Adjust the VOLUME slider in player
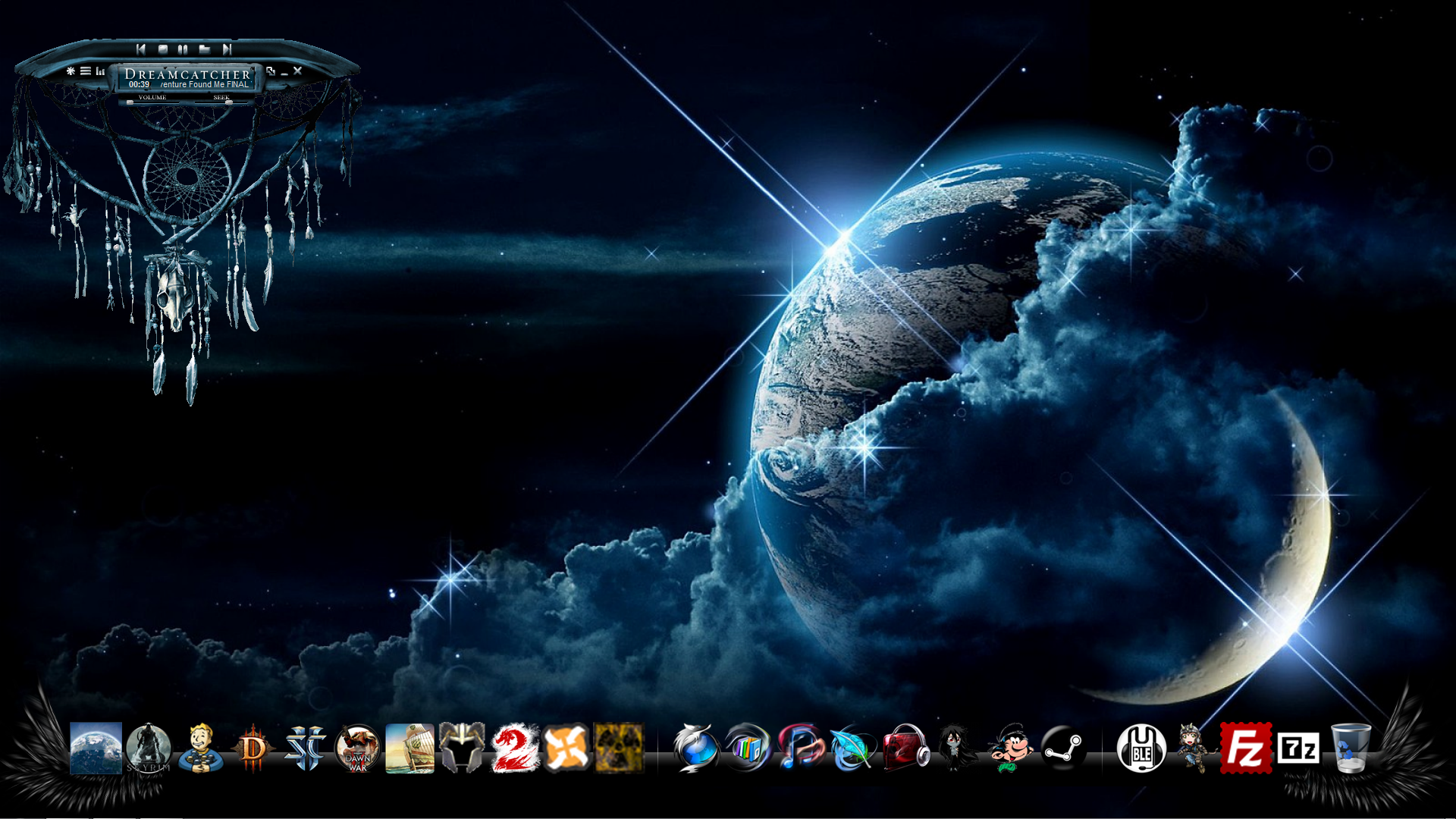The image size is (1456, 819). pos(152,102)
